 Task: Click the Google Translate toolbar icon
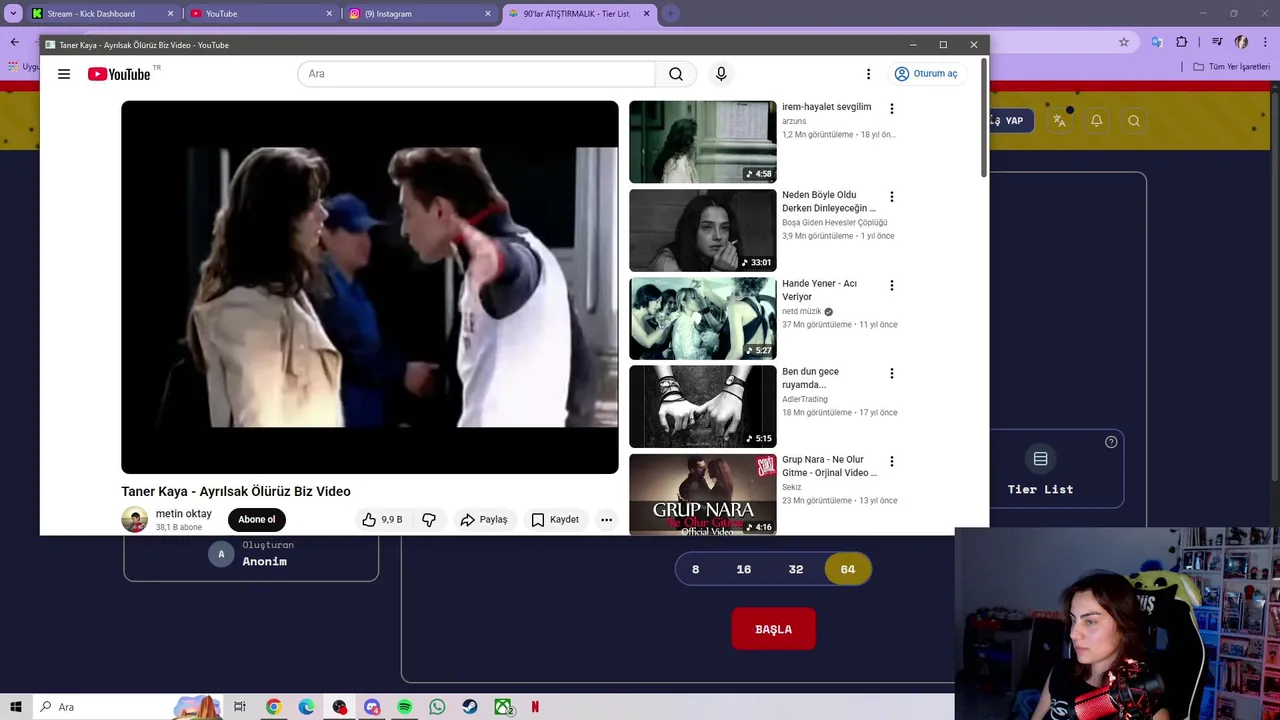pos(1156,42)
